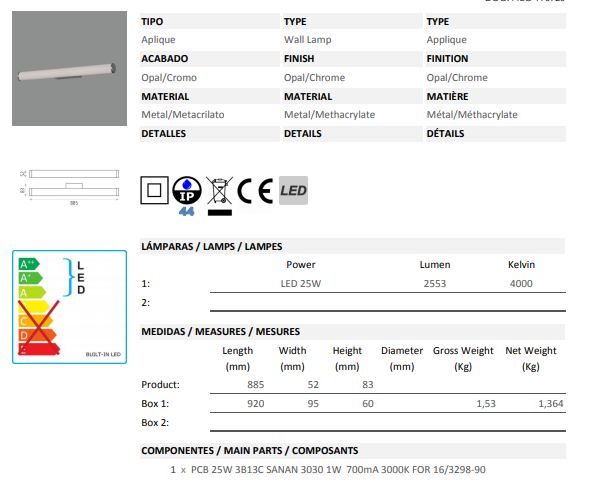Image resolution: width=591 pixels, height=484 pixels.
Task: Click the Height (mm) column header
Action: [347, 358]
